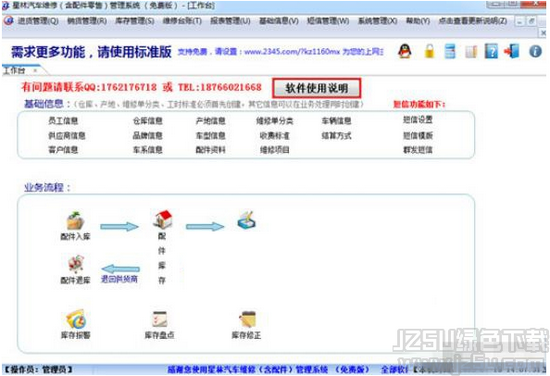Screen dimensions: 550x376
Task: Open the 报表管理(U) menu
Action: [230, 21]
